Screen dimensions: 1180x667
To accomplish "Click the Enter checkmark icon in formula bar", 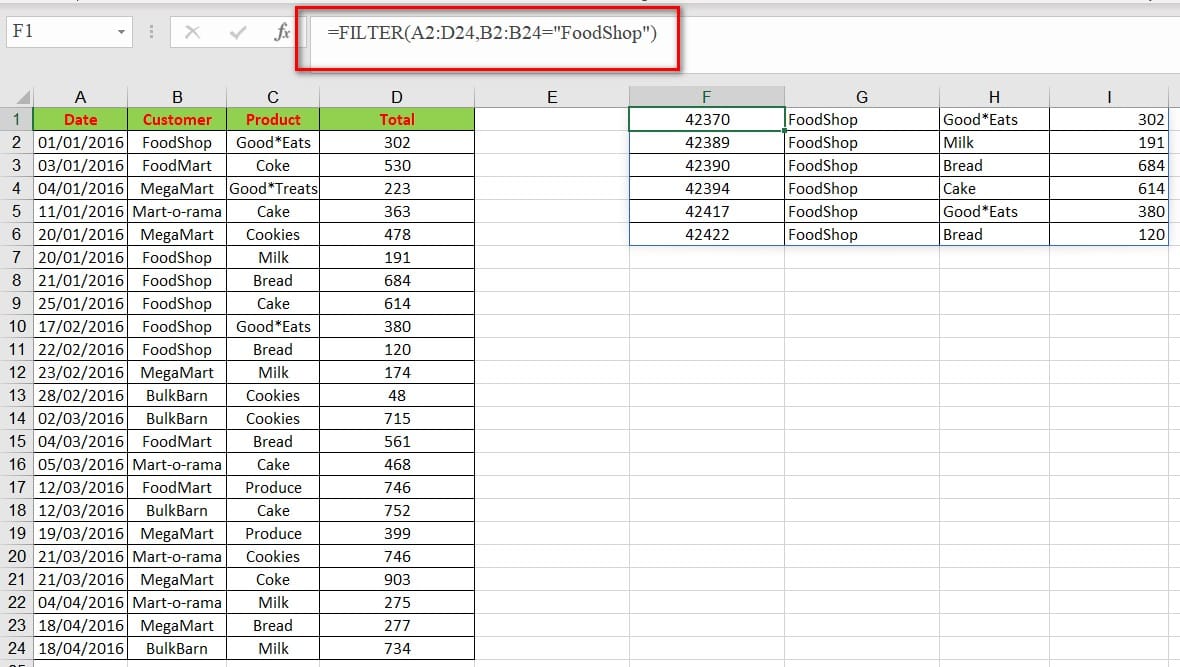I will click(238, 32).
